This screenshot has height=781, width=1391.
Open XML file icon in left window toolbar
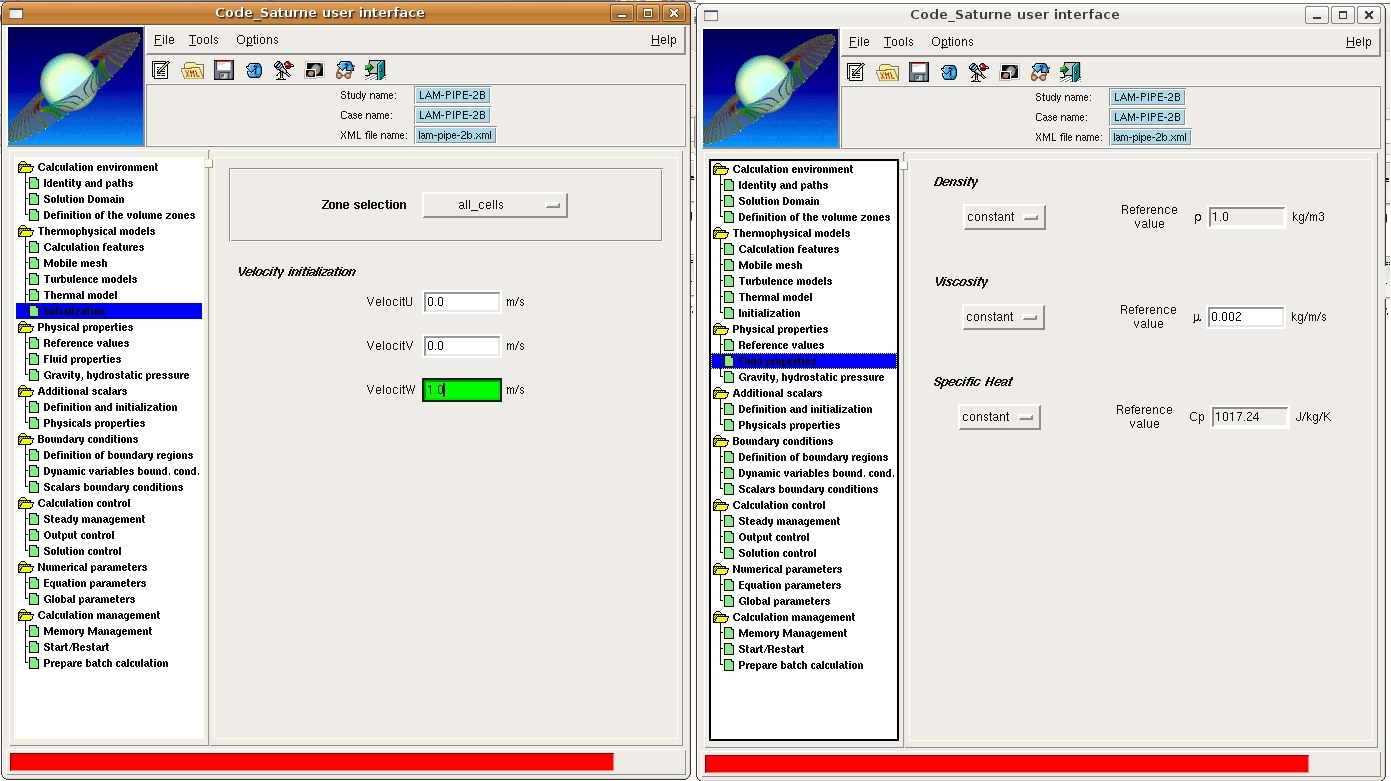[192, 70]
